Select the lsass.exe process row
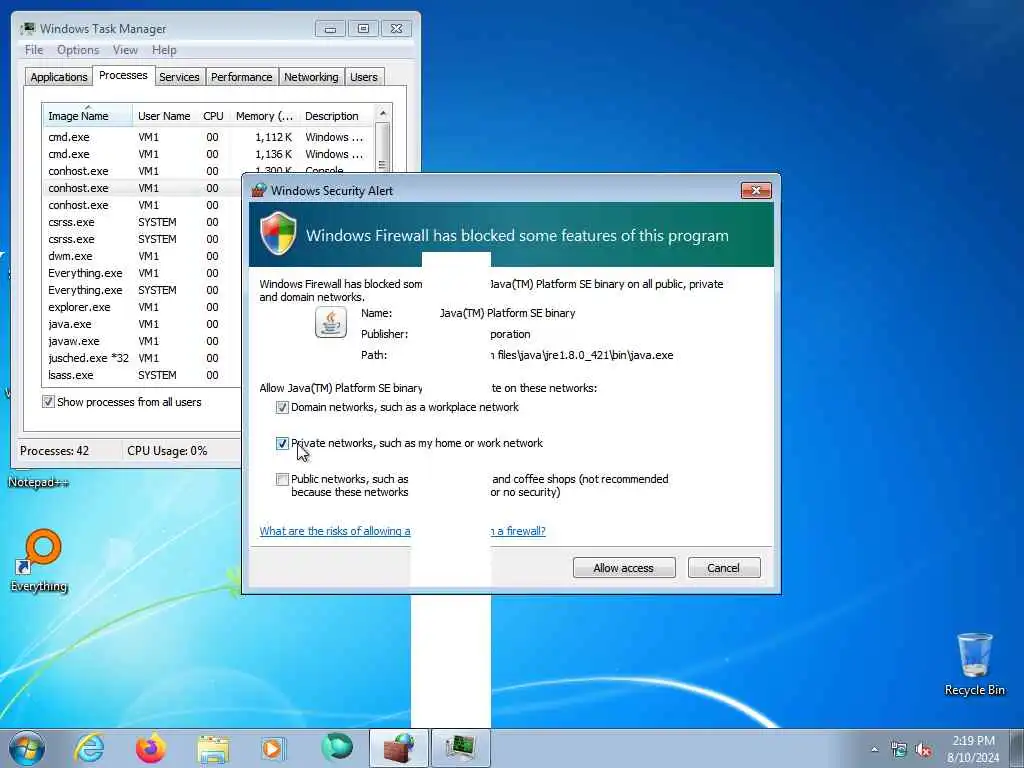1024x768 pixels. [x=142, y=375]
